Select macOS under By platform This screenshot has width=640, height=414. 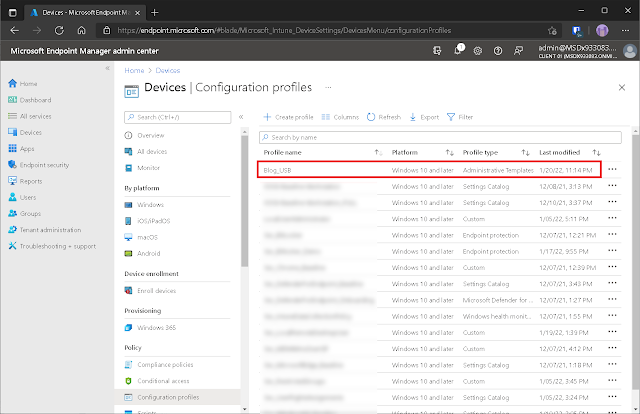141,237
